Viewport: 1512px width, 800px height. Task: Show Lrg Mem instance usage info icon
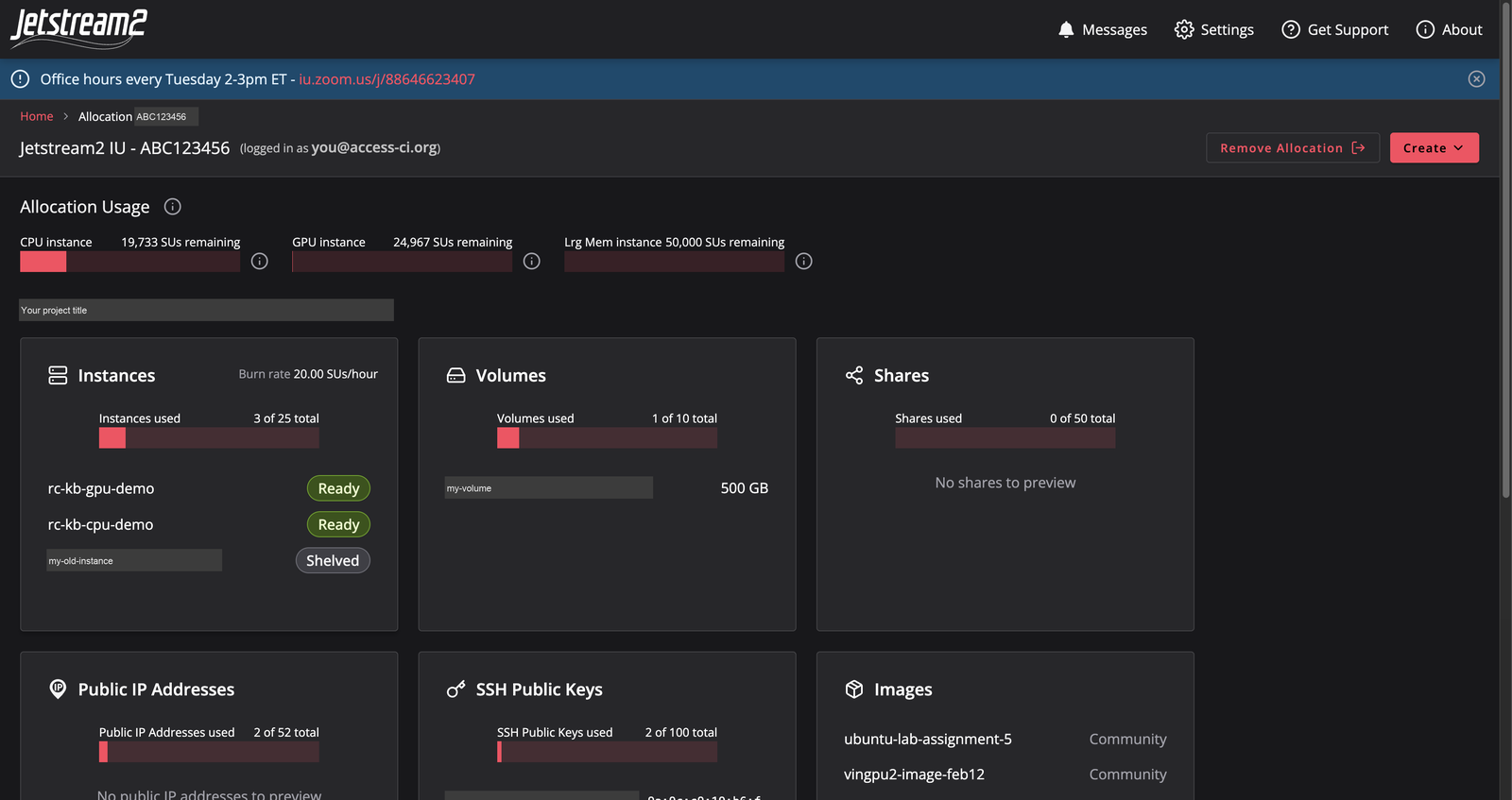804,262
